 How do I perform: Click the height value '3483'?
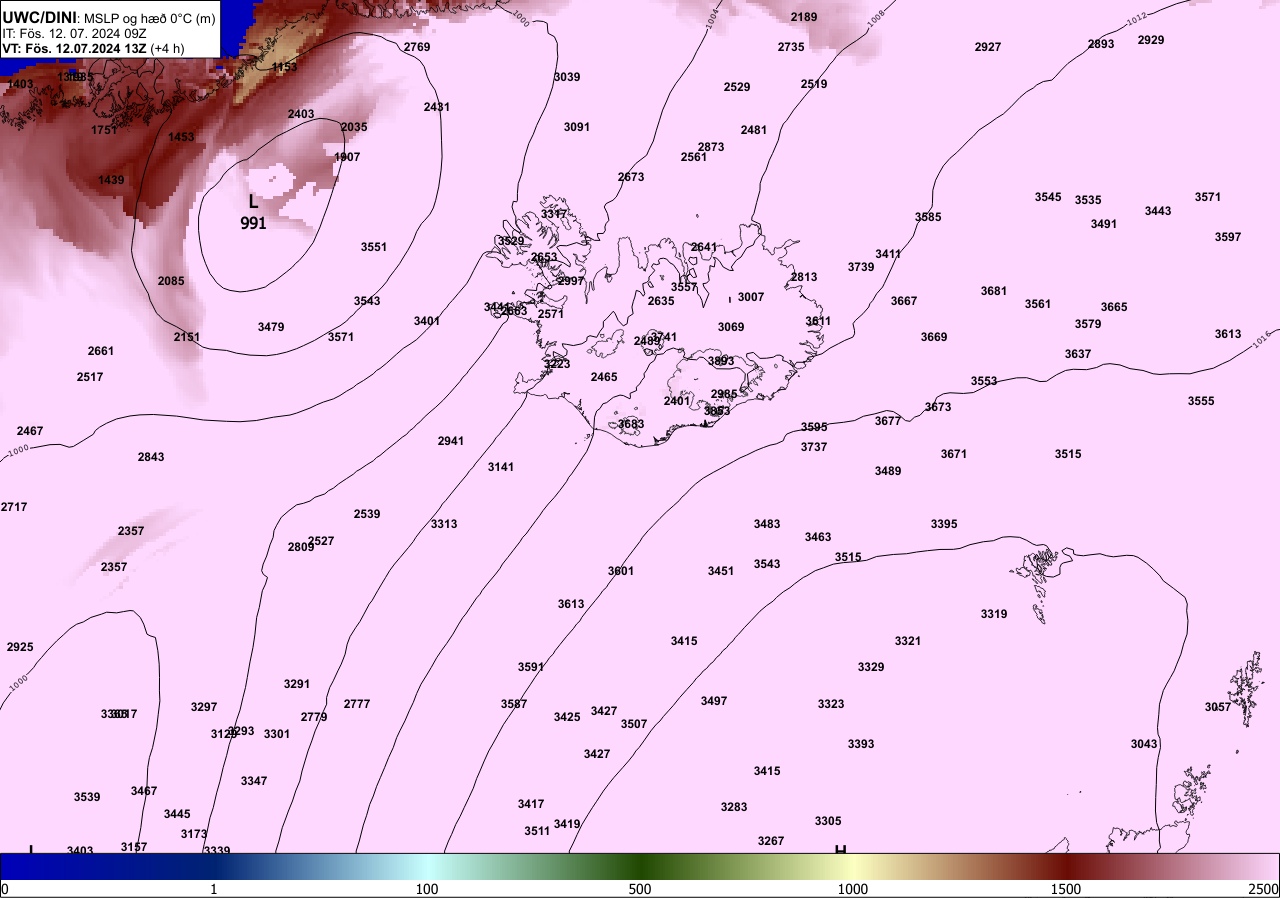click(767, 524)
